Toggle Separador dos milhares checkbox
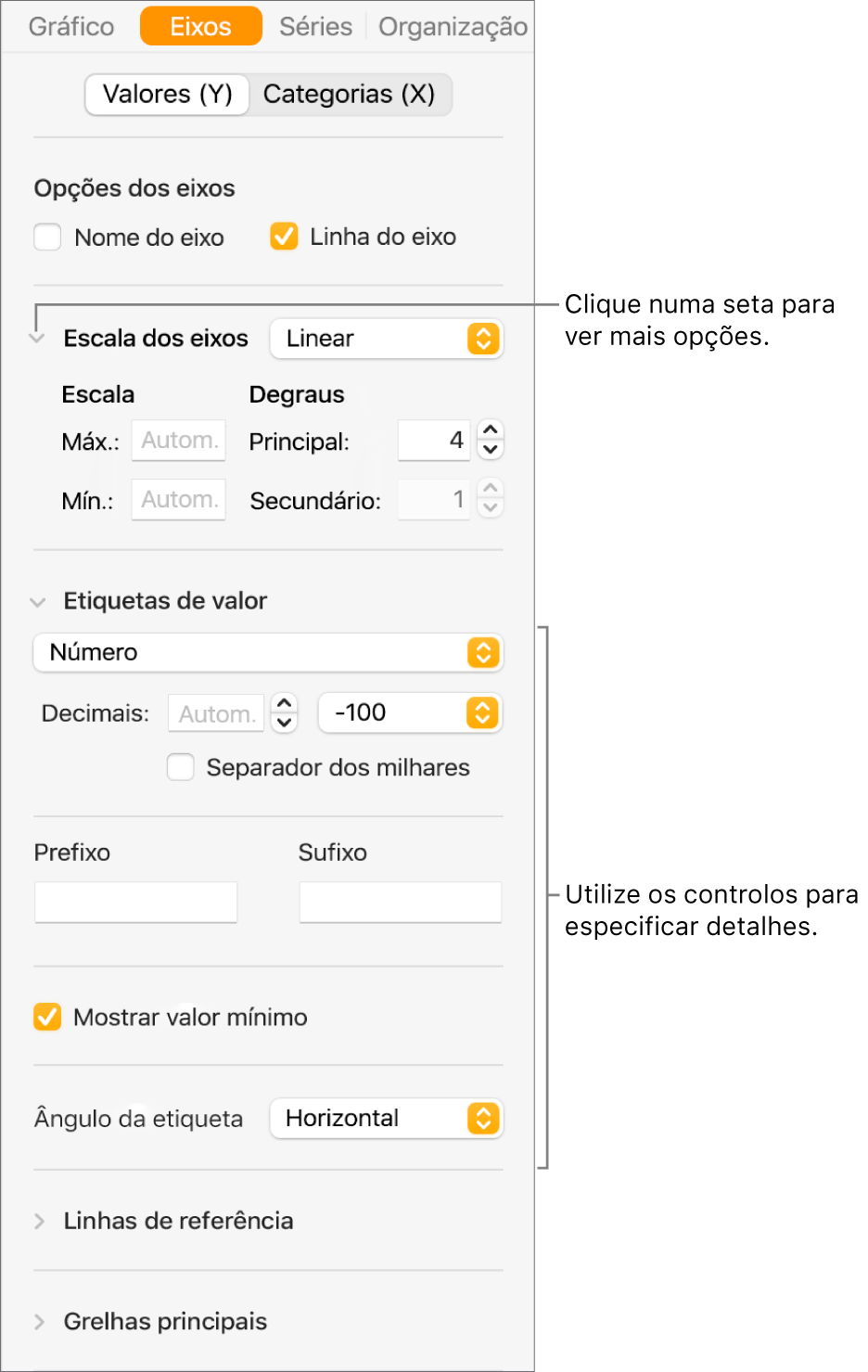Viewport: 868px width, 1372px height. tap(181, 768)
